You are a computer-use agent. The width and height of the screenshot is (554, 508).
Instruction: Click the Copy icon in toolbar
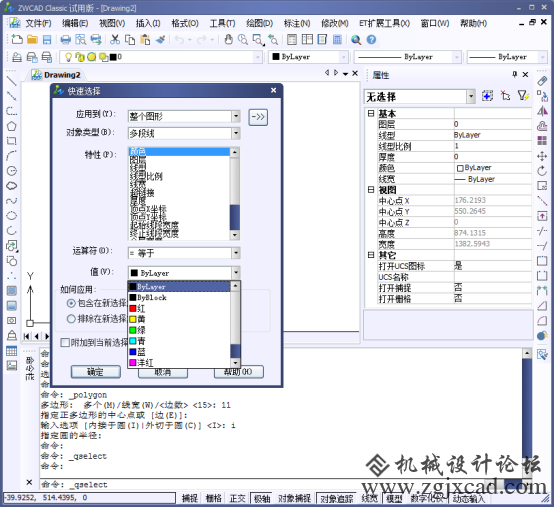pyautogui.click(x=130, y=40)
